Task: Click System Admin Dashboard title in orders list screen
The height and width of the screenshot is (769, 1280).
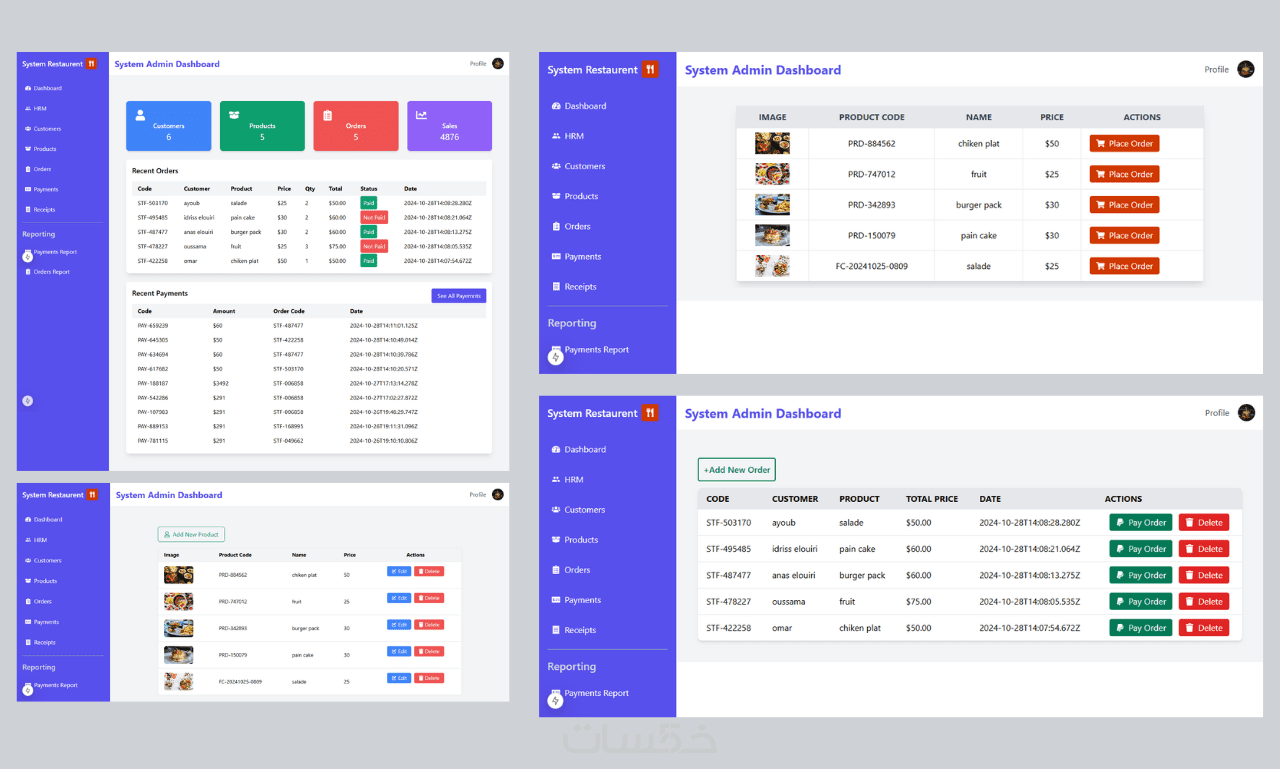Action: pyautogui.click(x=763, y=414)
